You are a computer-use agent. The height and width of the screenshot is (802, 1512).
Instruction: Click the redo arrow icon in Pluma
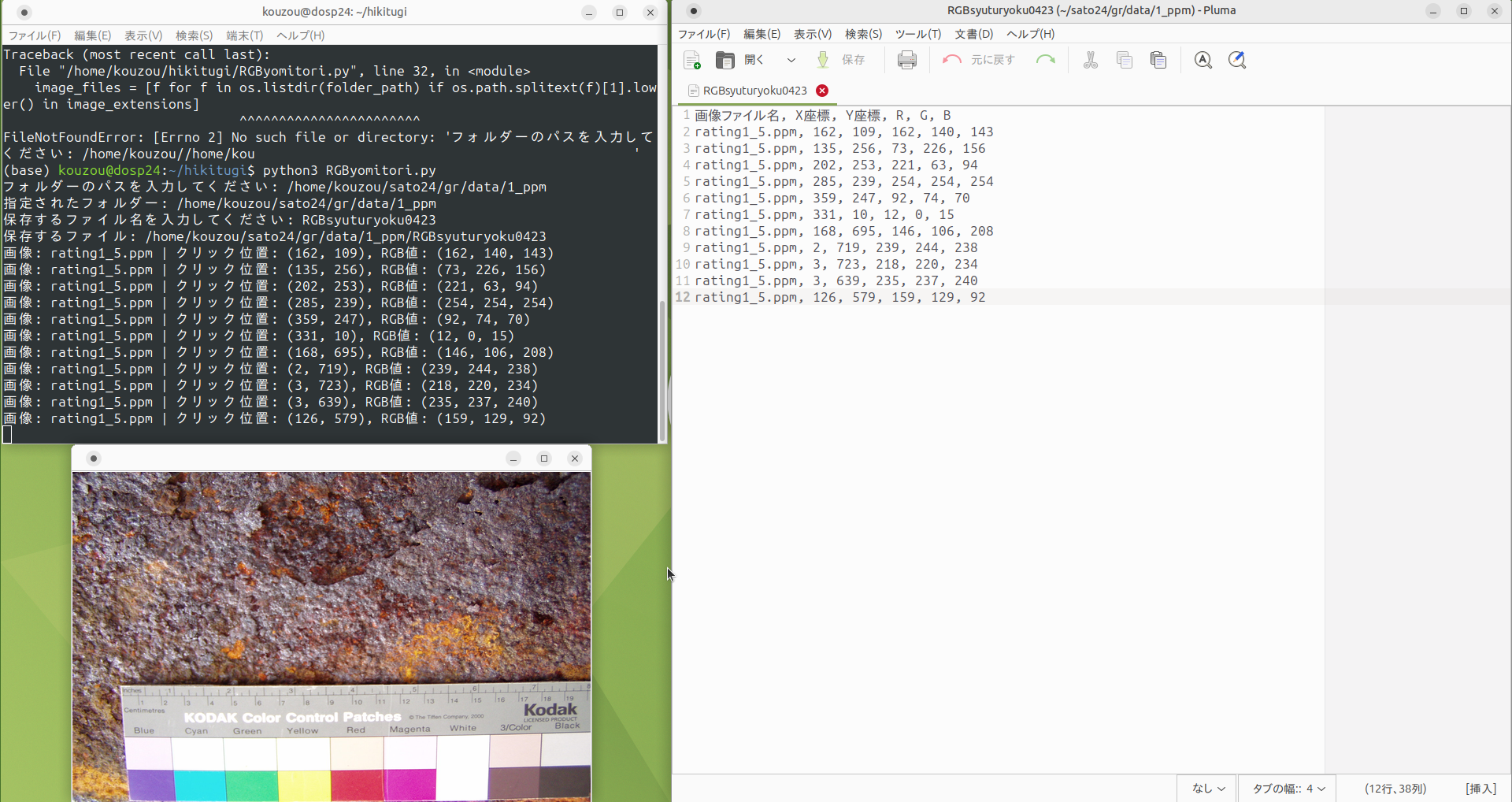pyautogui.click(x=1046, y=60)
